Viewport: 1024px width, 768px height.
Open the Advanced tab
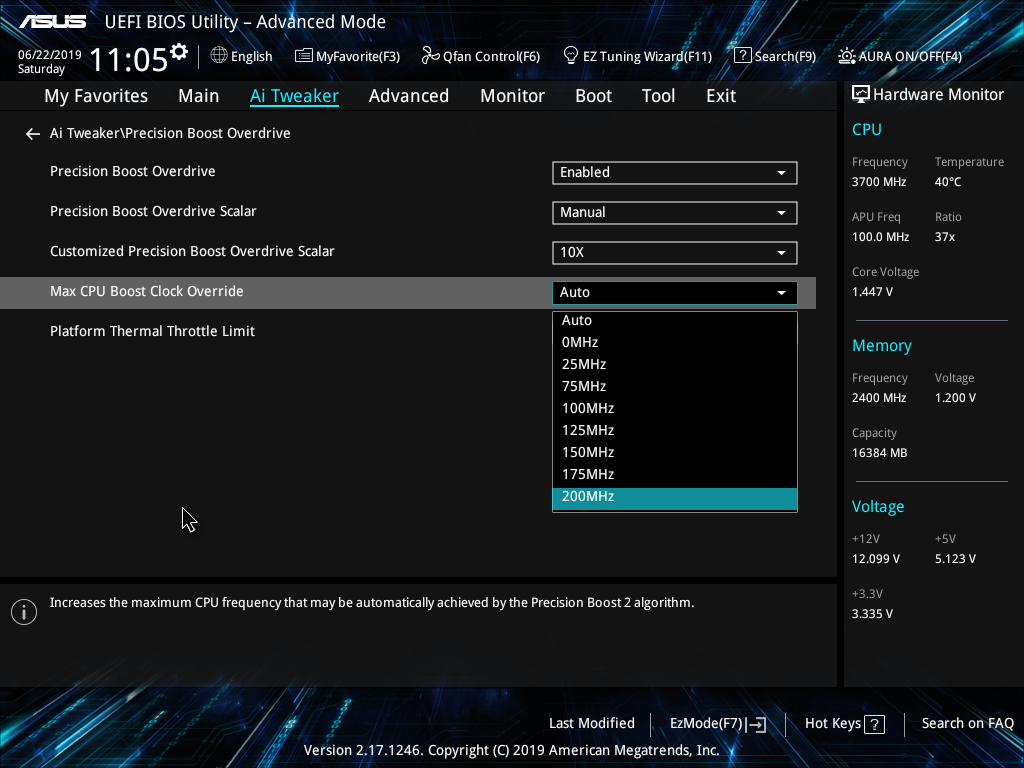(409, 96)
